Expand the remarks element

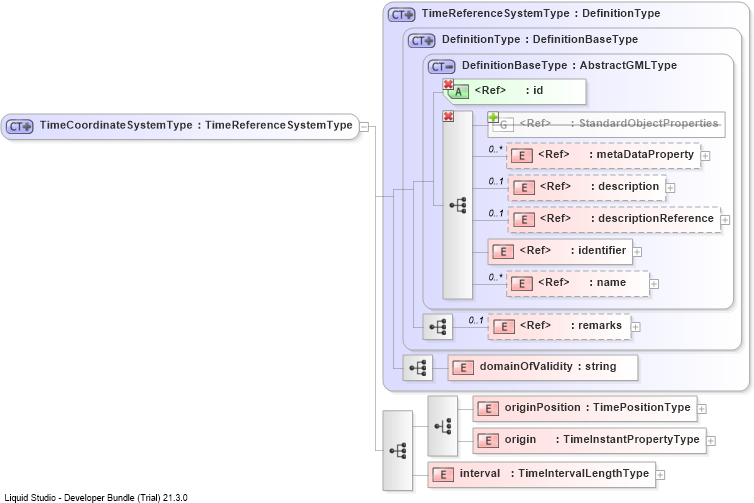635,327
